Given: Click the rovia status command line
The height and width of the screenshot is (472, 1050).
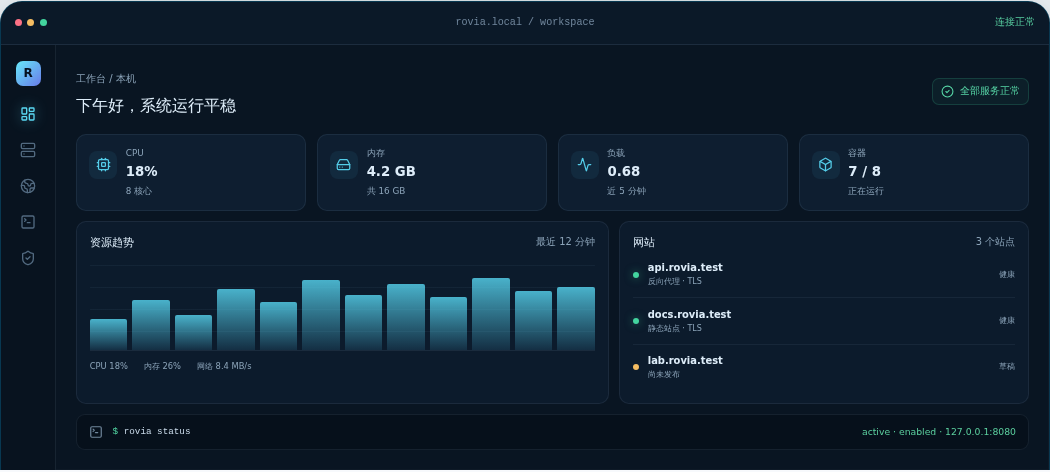Looking at the screenshot, I should (151, 432).
